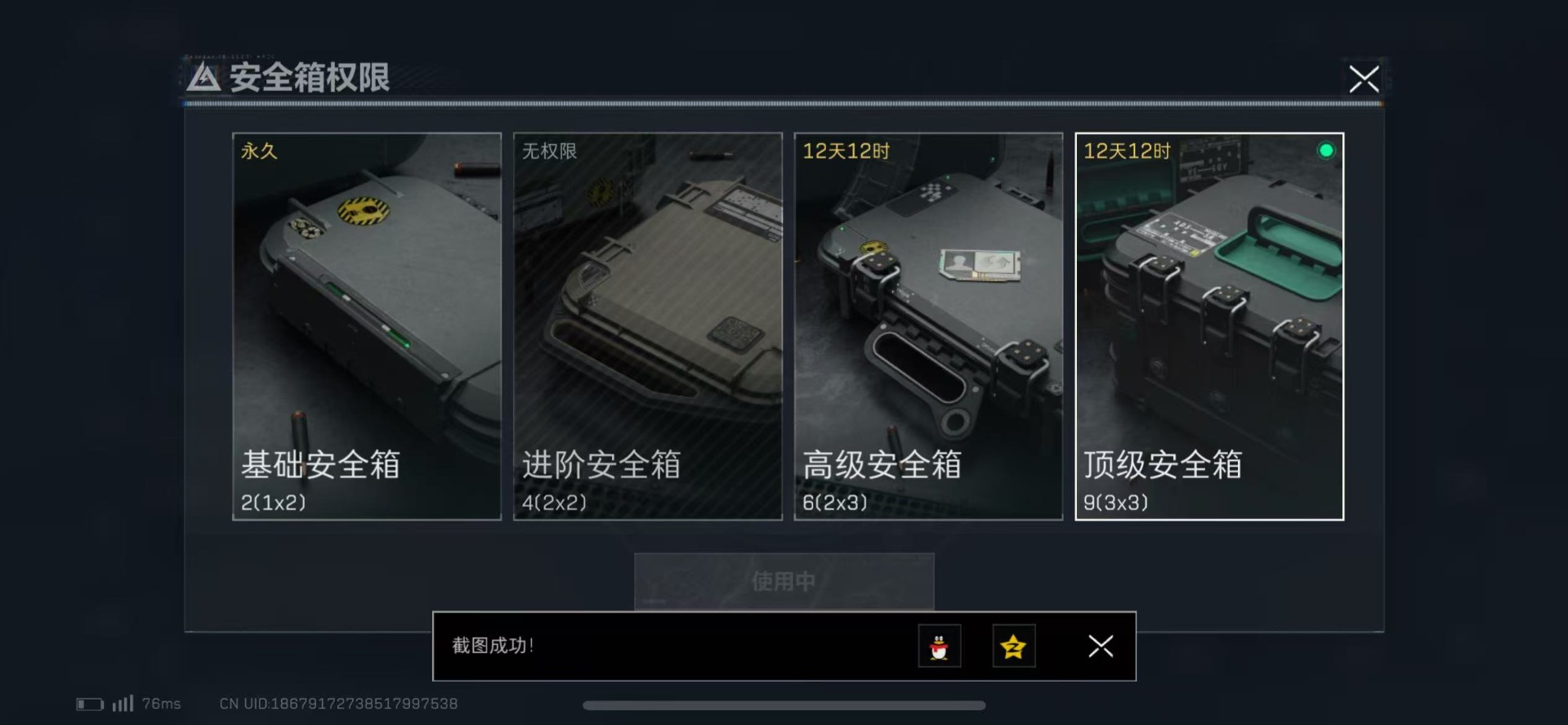Click the 76ms latency indicator
The height and width of the screenshot is (725, 1568).
161,704
